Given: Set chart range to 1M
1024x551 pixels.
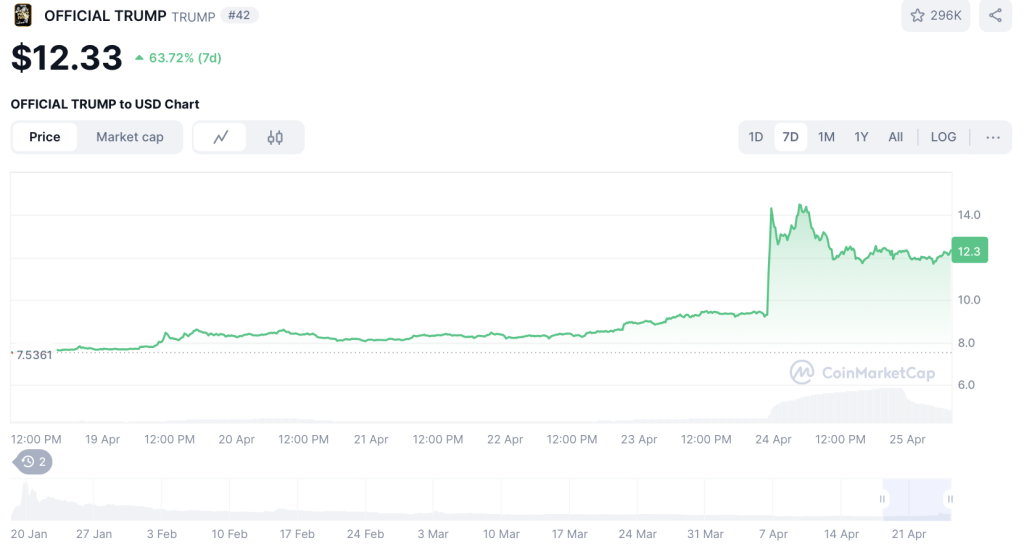Looking at the screenshot, I should (826, 137).
